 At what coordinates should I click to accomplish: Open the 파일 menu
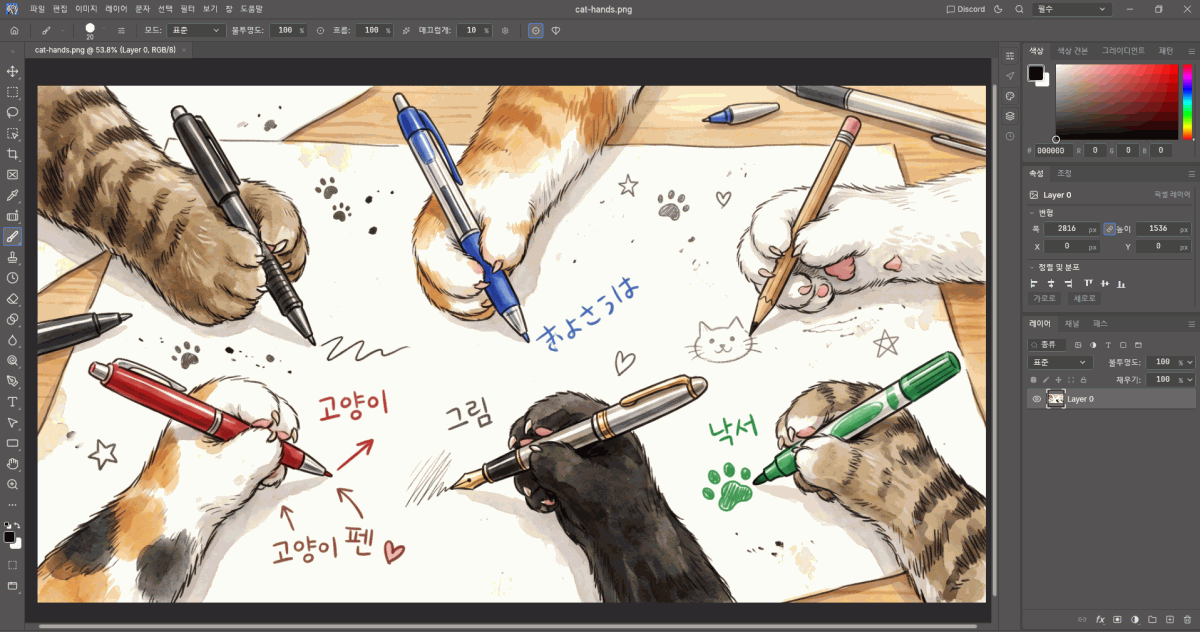coord(37,9)
